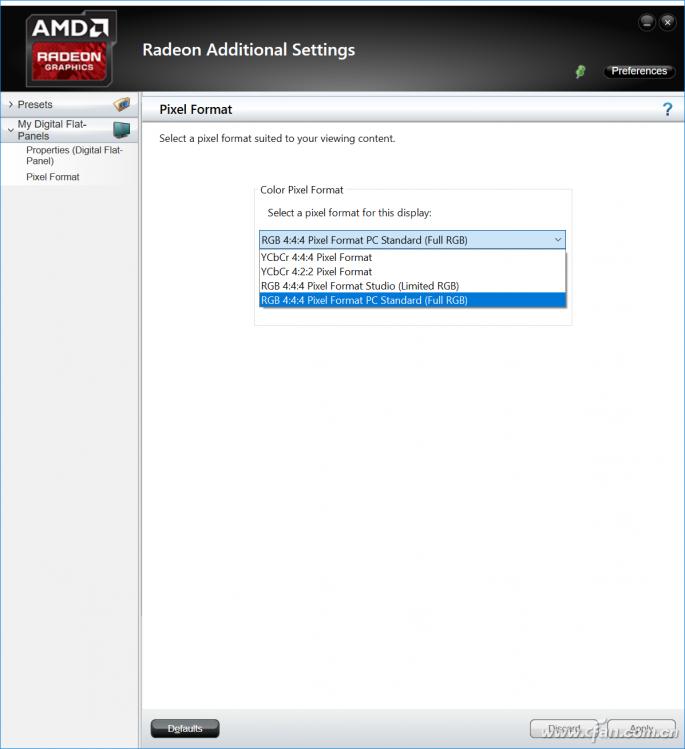The image size is (685, 749).
Task: Click the Apply button
Action: (641, 729)
